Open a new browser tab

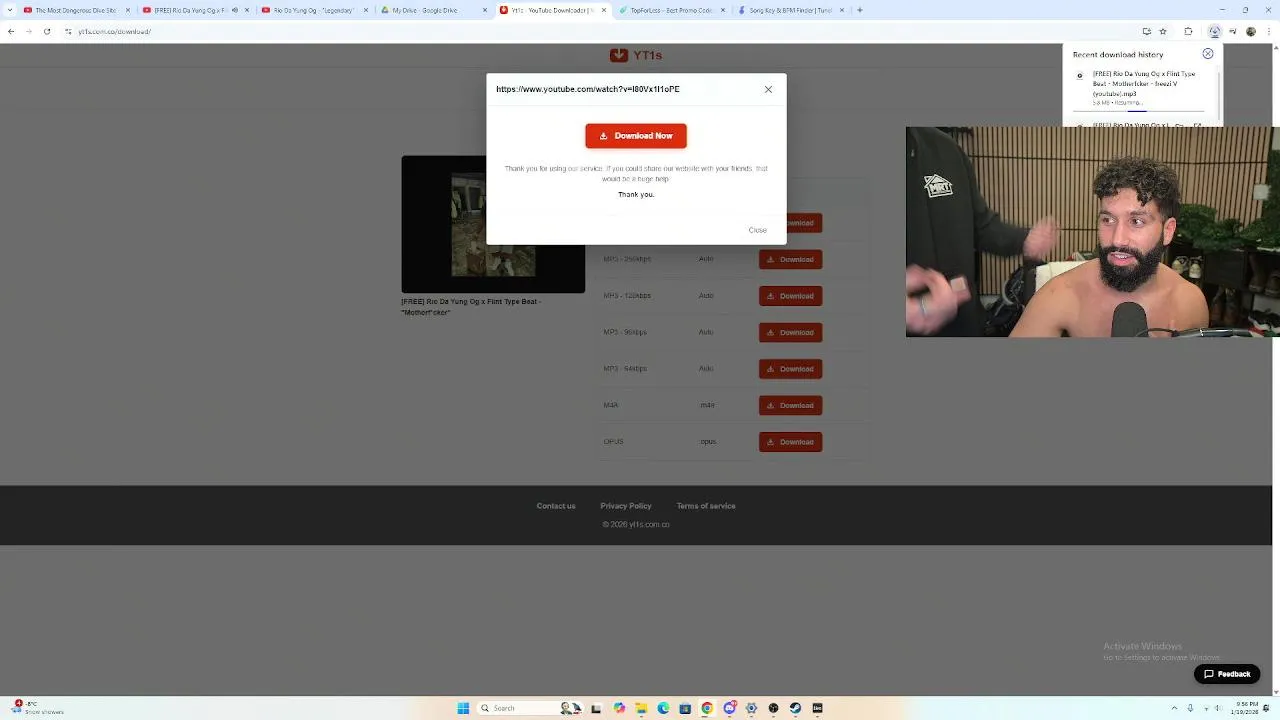pos(860,10)
